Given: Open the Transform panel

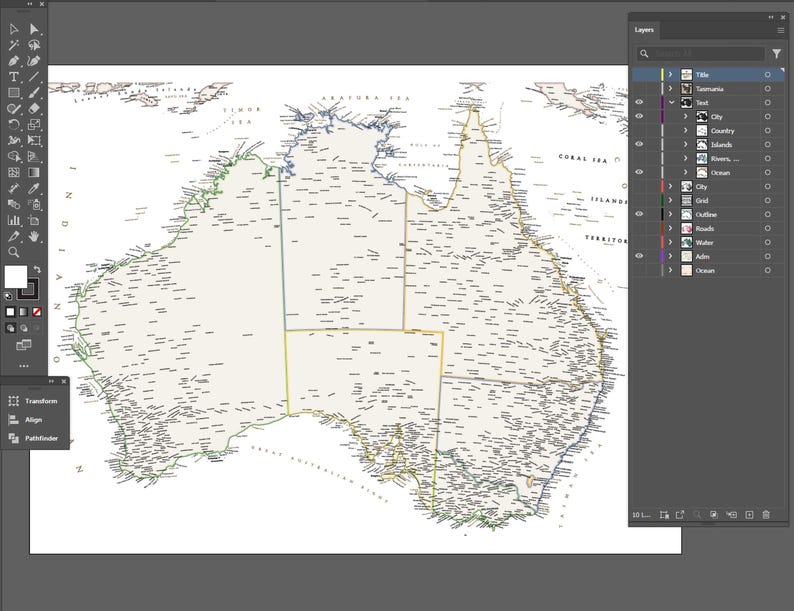Looking at the screenshot, I should pos(33,401).
